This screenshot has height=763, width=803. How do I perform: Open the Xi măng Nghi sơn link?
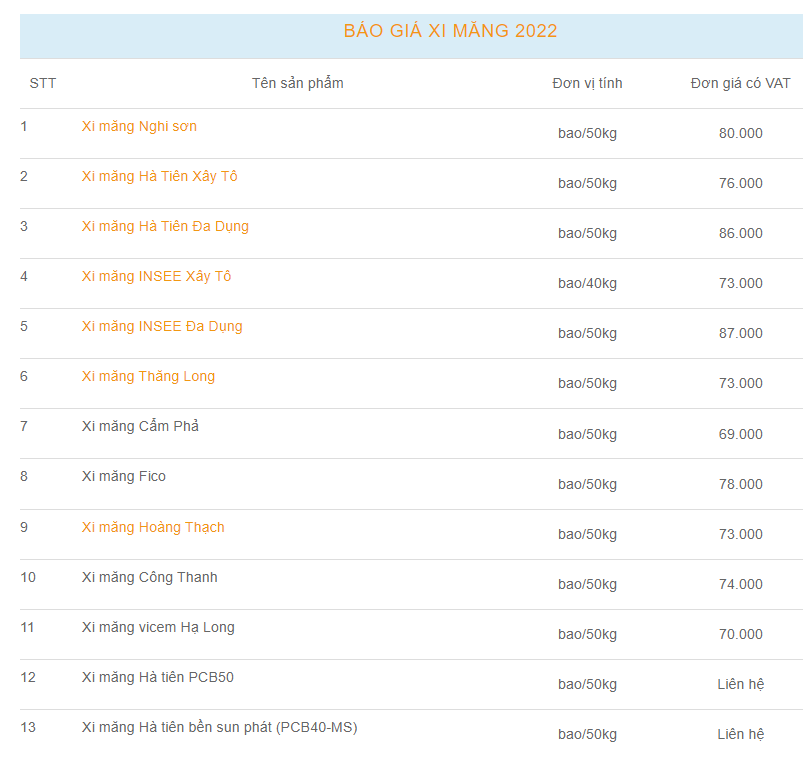[139, 126]
